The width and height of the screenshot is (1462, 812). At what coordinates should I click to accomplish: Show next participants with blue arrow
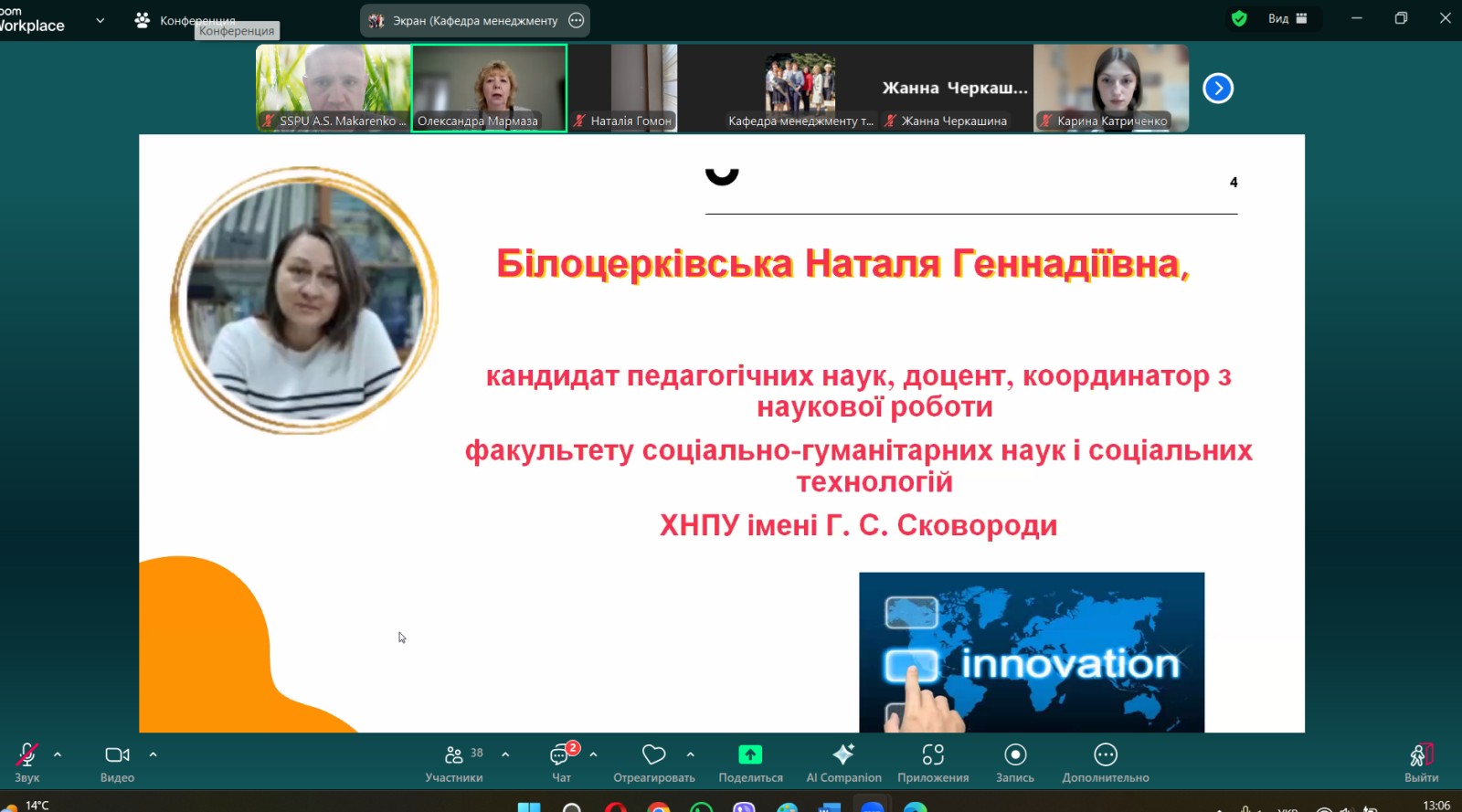tap(1218, 89)
